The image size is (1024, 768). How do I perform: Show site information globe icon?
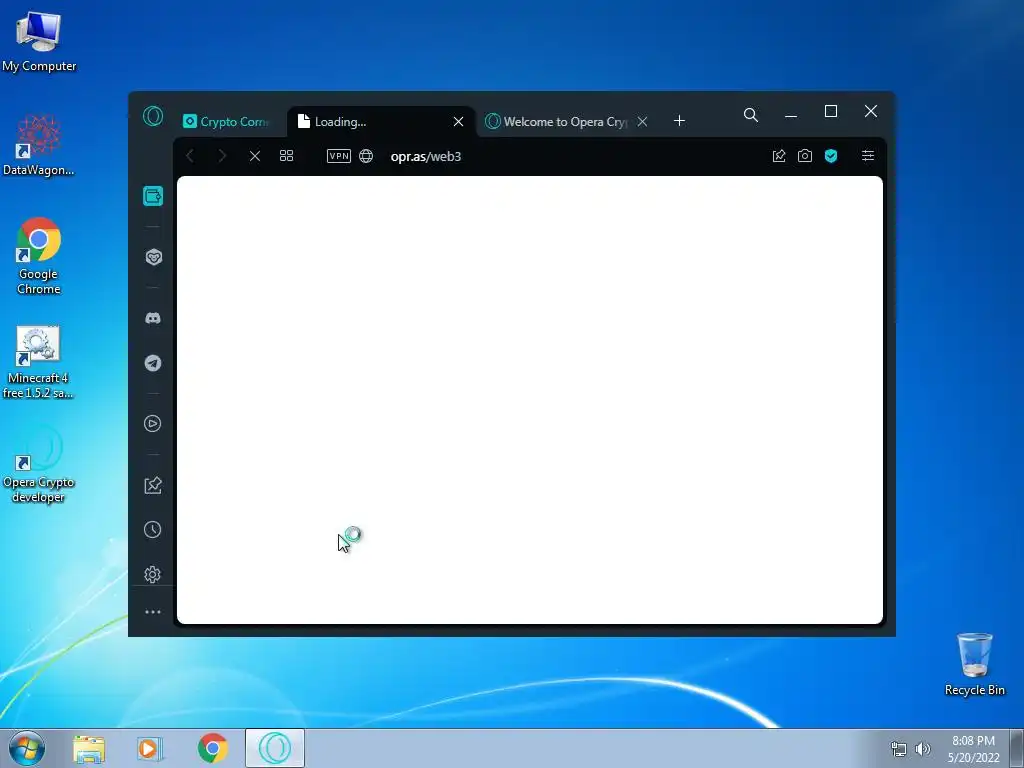[x=366, y=156]
